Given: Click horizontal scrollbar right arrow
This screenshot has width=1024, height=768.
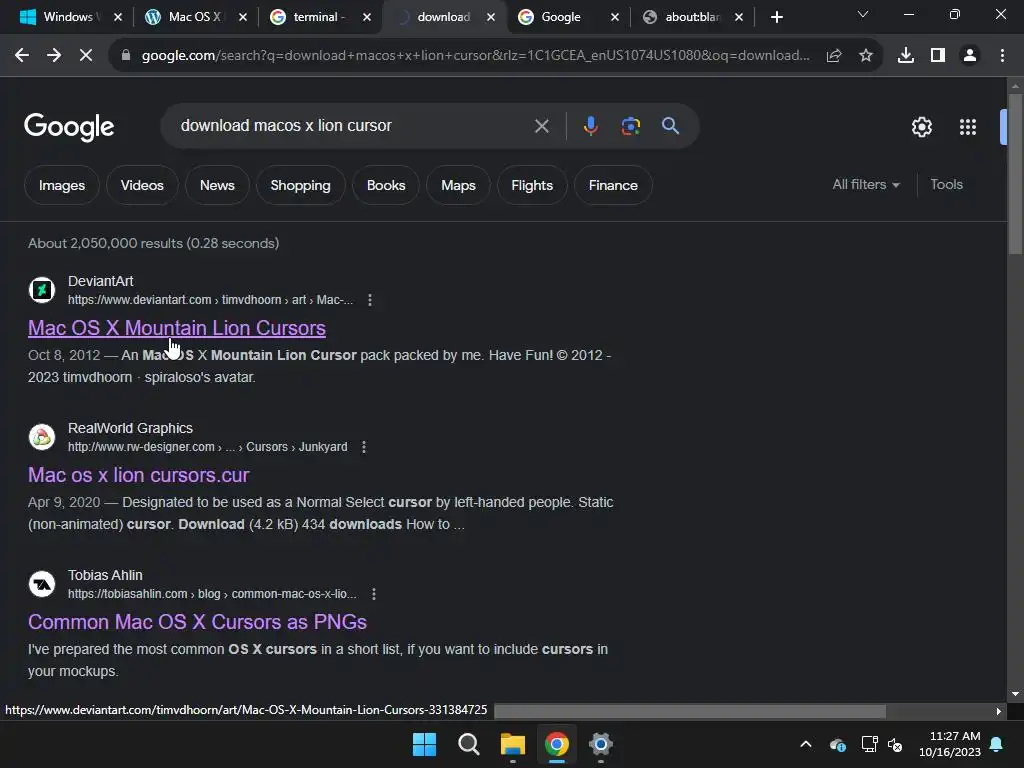Looking at the screenshot, I should (x=999, y=711).
